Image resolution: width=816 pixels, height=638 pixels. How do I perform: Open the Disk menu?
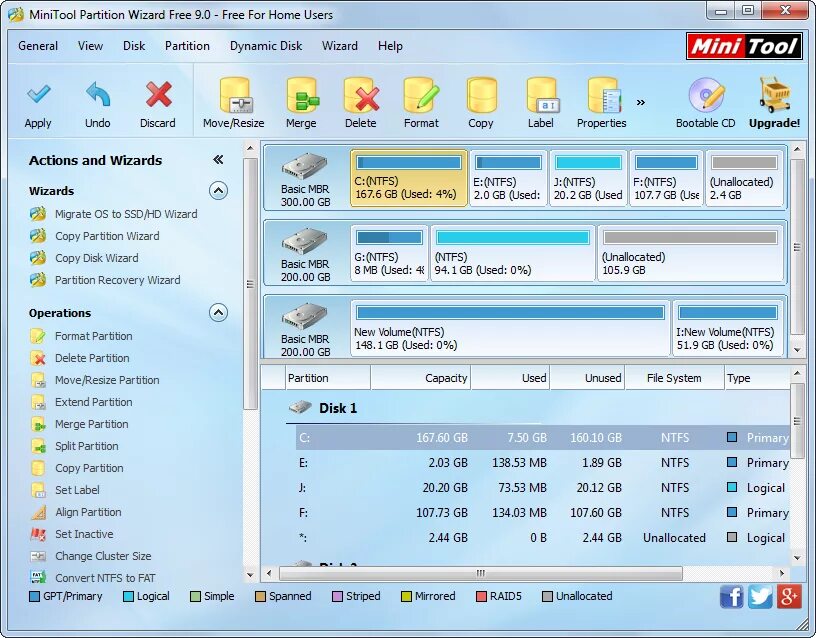pos(134,46)
